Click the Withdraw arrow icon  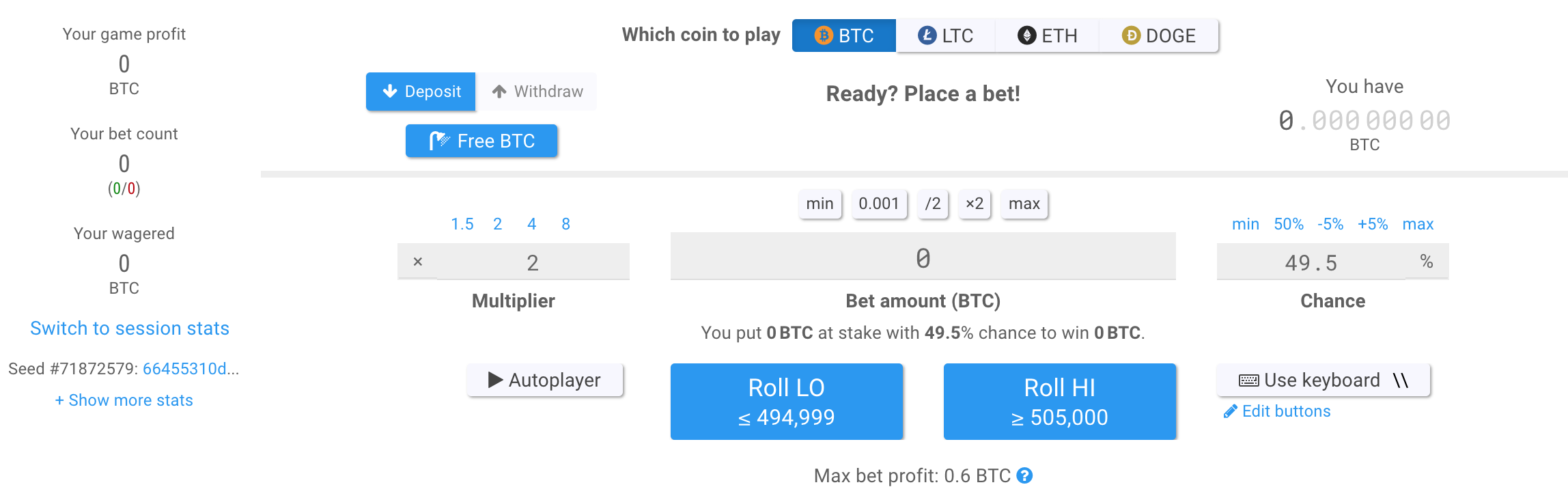click(x=499, y=91)
